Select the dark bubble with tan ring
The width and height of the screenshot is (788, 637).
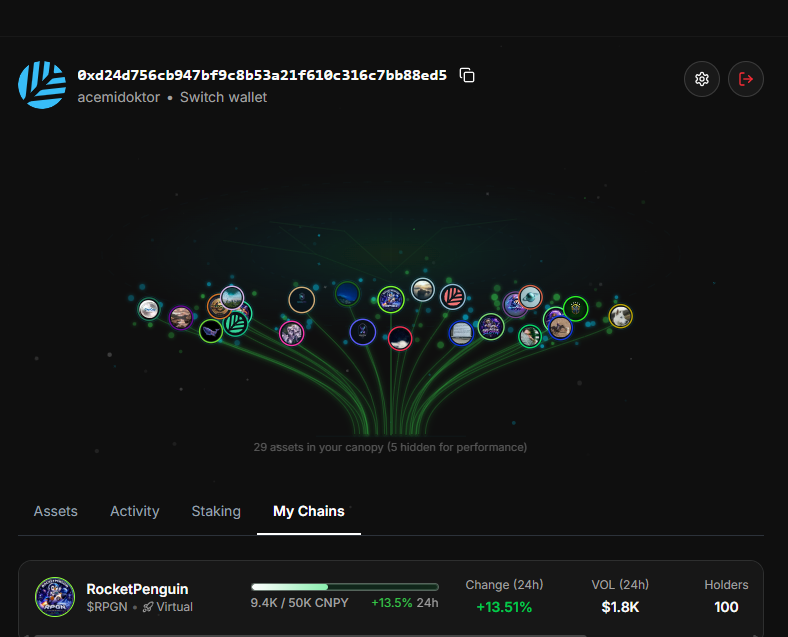click(302, 300)
